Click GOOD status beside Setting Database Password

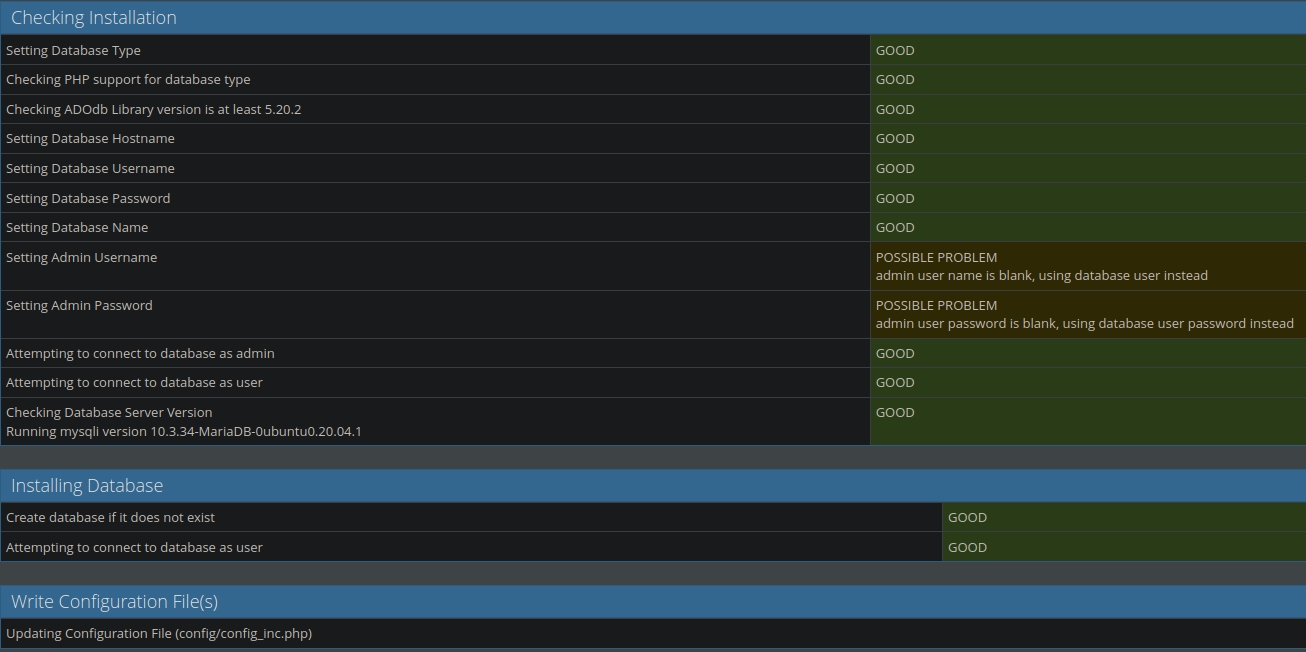click(x=895, y=199)
